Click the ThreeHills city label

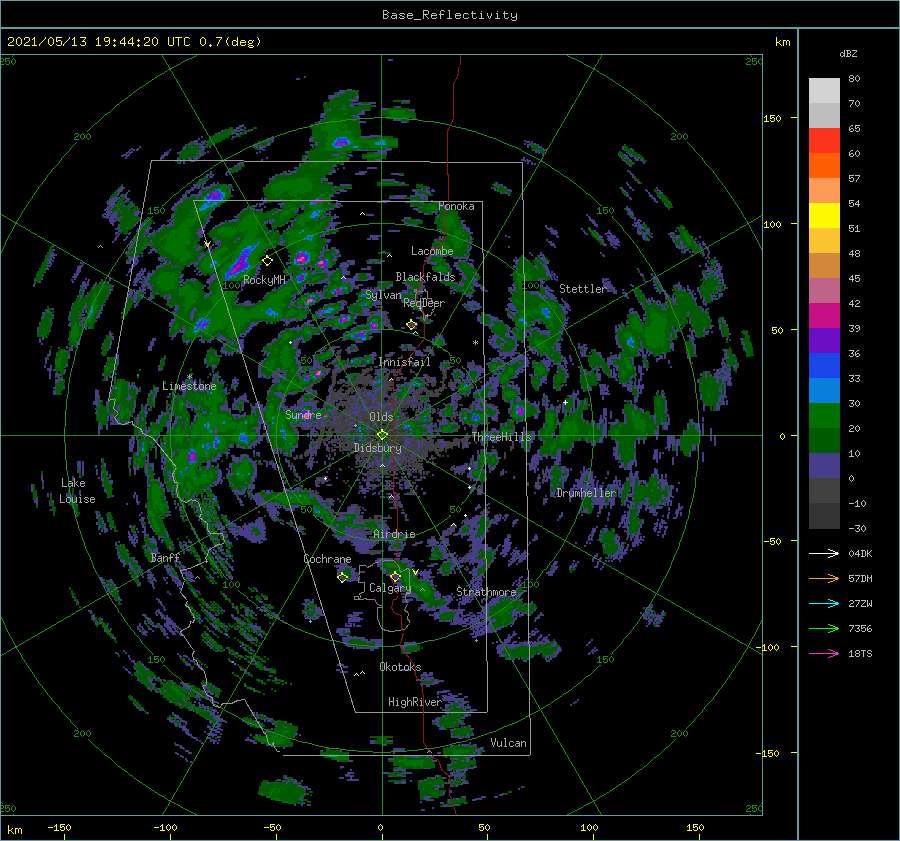coord(502,437)
